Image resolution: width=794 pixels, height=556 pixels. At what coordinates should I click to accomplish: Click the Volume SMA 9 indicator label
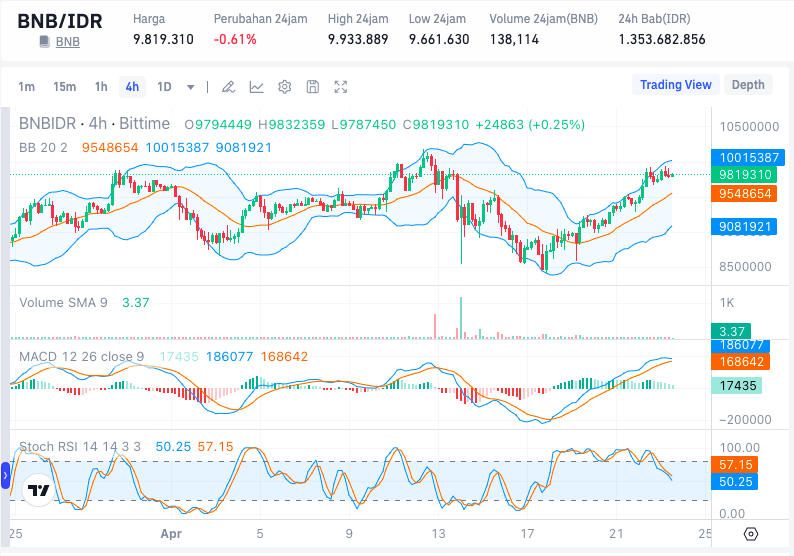[63, 303]
